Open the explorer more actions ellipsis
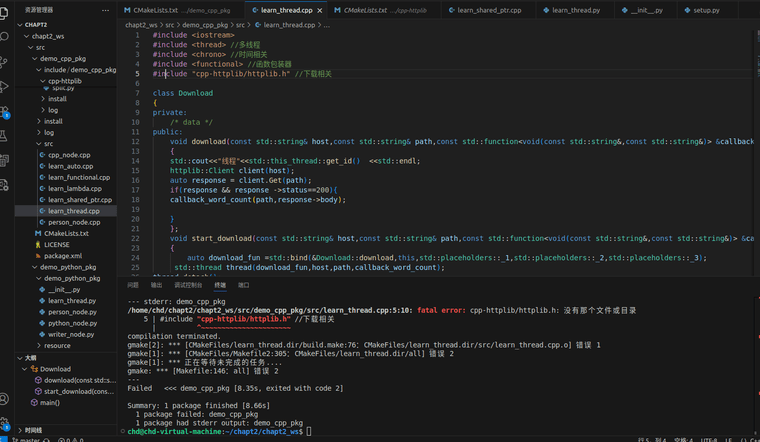This screenshot has height=442, width=760. 105,10
